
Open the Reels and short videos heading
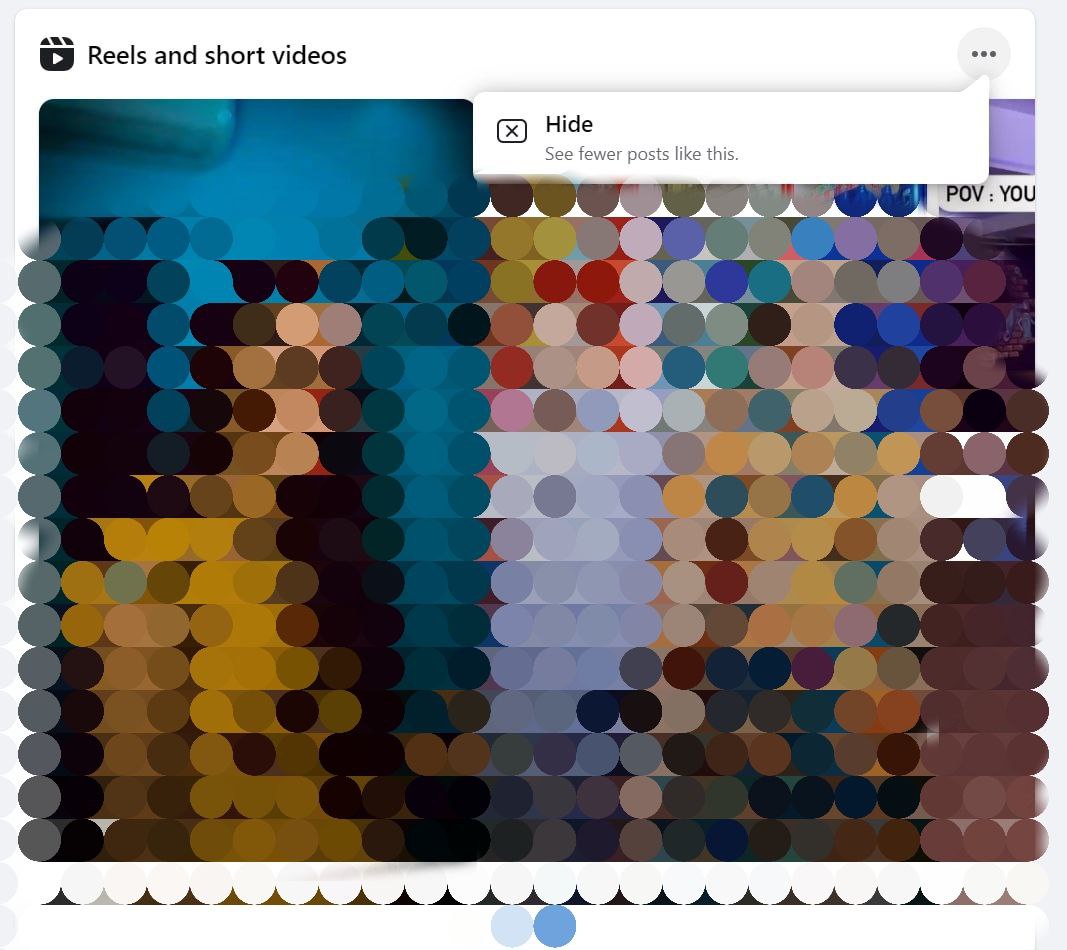tap(217, 55)
